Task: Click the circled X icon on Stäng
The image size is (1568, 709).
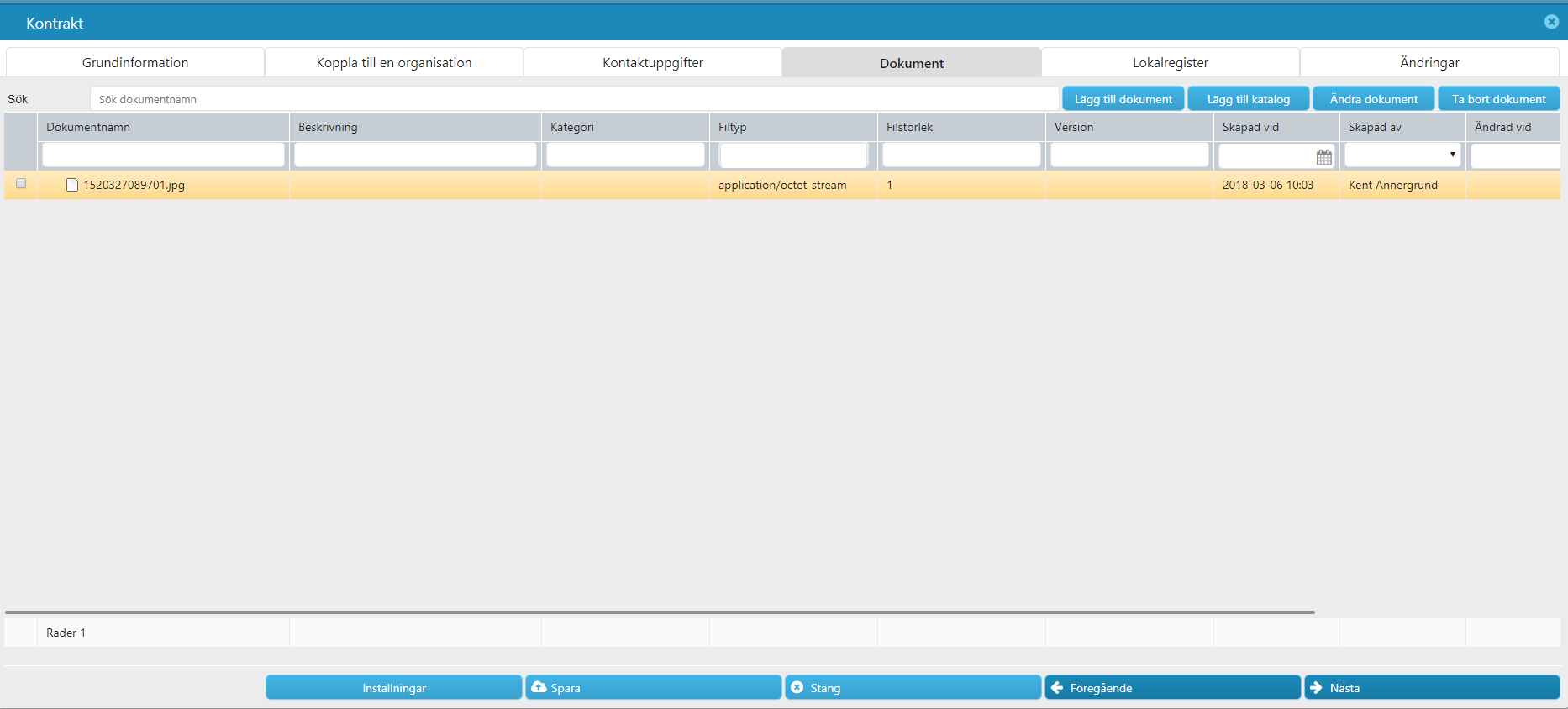Action: [797, 687]
